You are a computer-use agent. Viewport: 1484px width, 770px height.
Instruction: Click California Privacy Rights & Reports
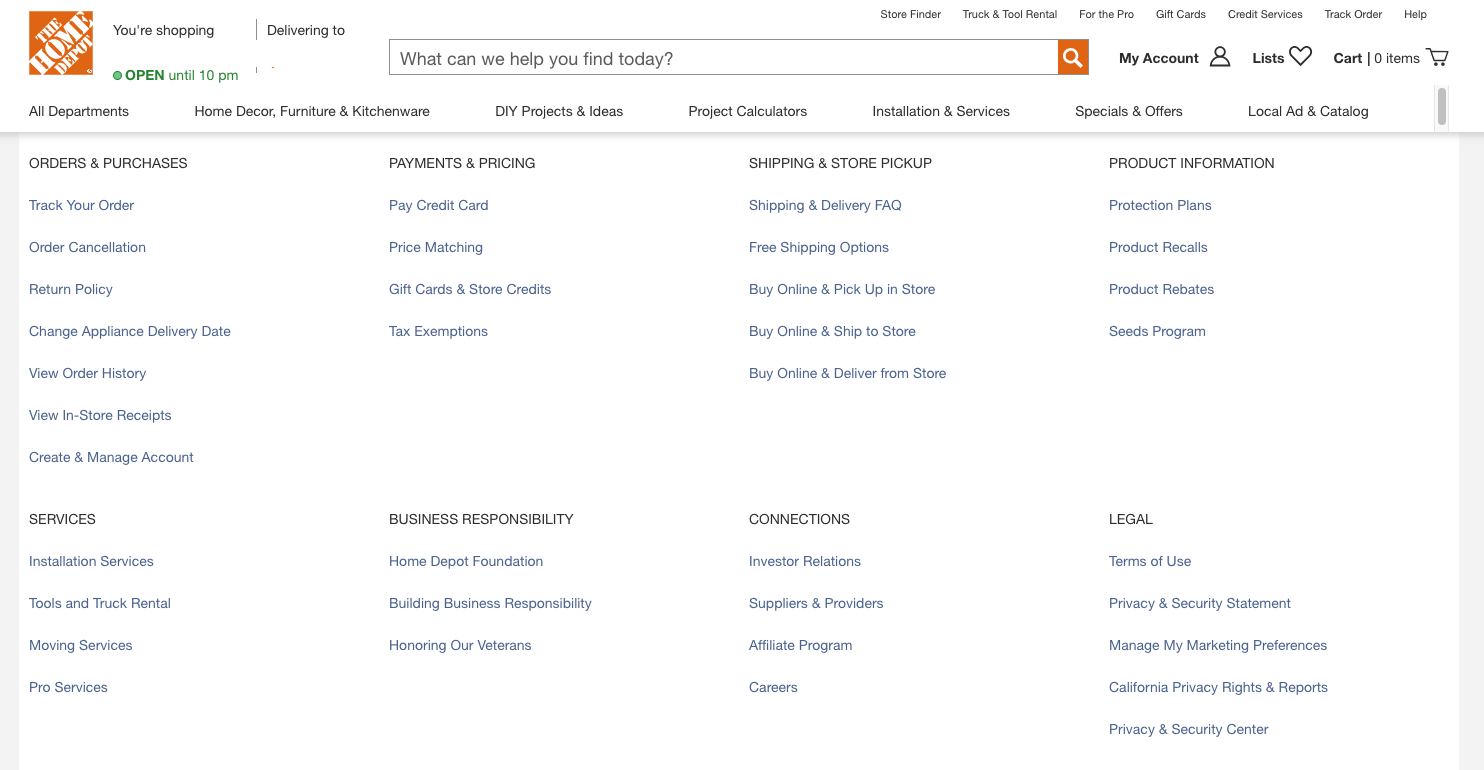point(1217,687)
